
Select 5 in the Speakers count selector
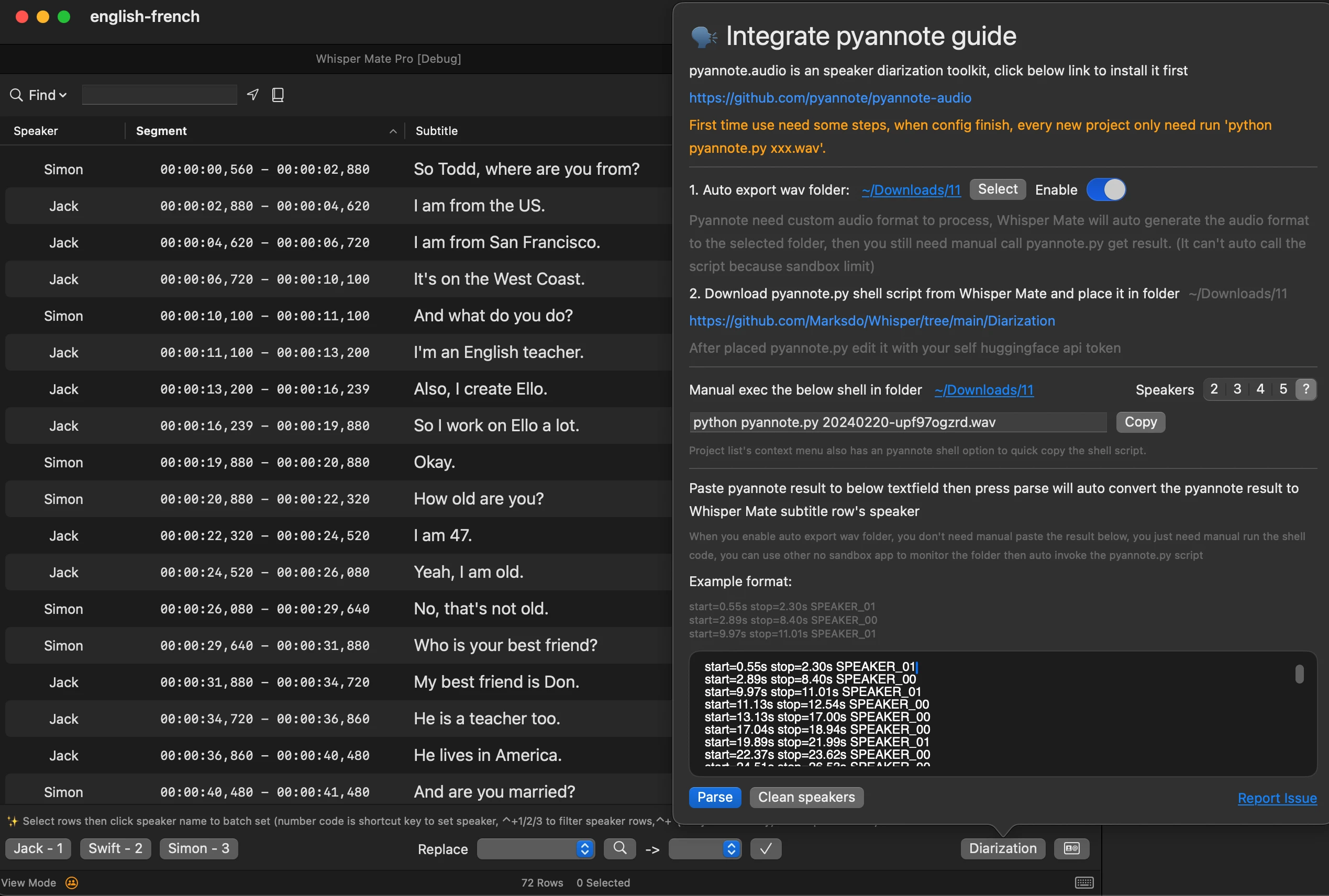[x=1283, y=389]
